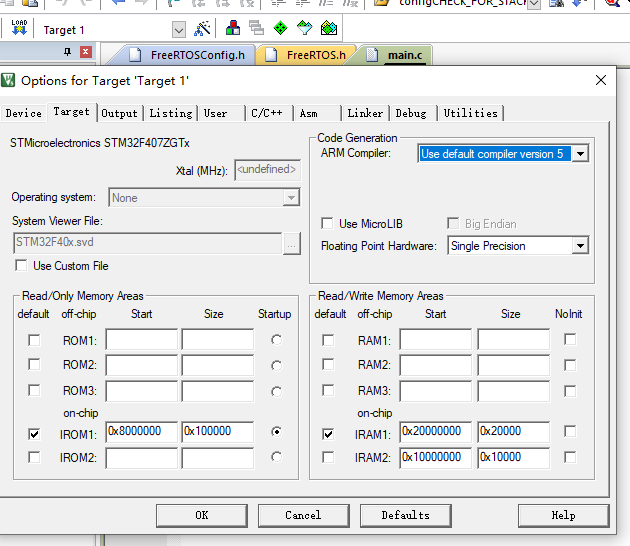Click the Defaults button
The height and width of the screenshot is (546, 630).
[x=405, y=515]
